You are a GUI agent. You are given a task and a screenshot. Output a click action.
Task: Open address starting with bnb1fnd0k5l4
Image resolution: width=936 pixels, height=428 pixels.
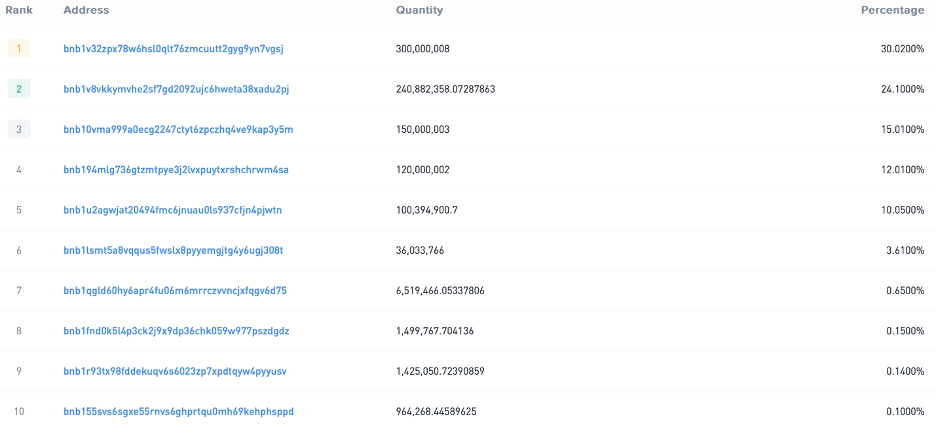point(176,331)
